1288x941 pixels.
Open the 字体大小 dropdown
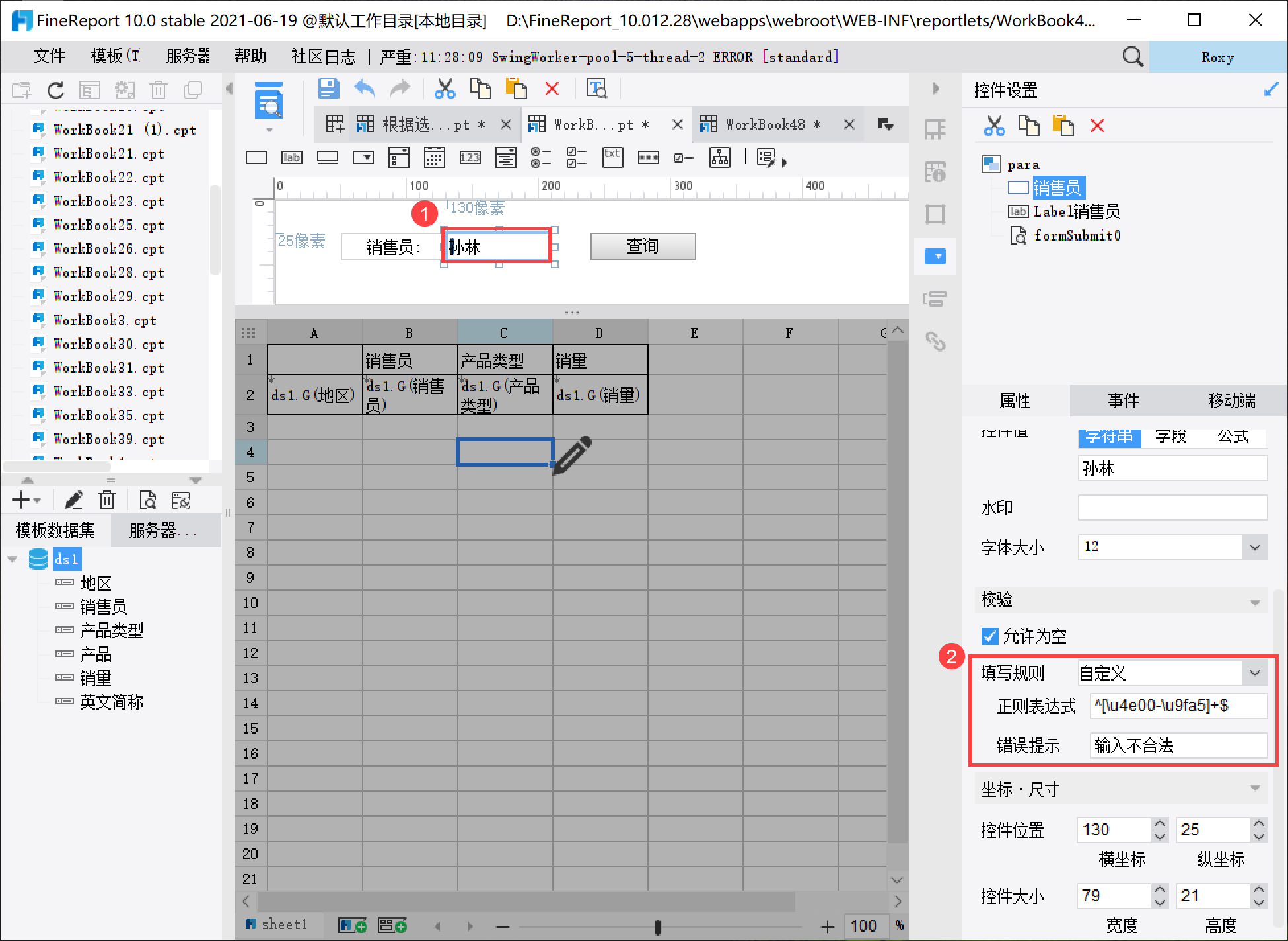coord(1254,546)
